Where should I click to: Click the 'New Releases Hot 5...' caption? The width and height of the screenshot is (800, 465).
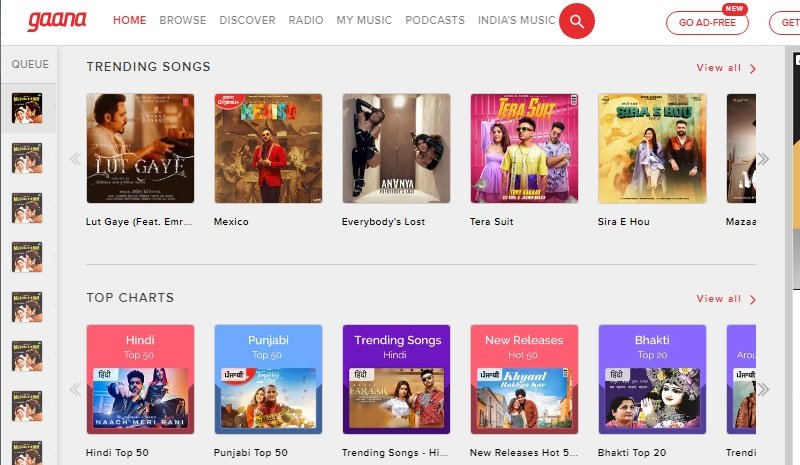coord(523,453)
